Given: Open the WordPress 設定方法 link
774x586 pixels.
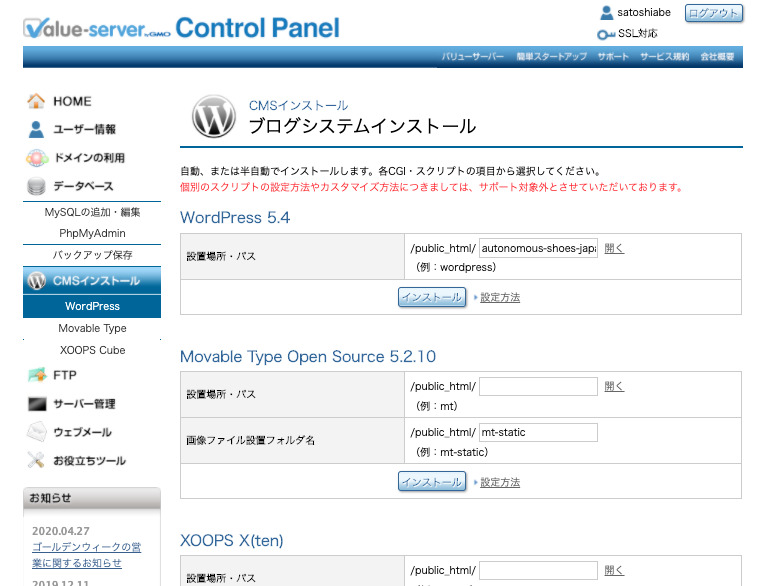Looking at the screenshot, I should pyautogui.click(x=499, y=298).
